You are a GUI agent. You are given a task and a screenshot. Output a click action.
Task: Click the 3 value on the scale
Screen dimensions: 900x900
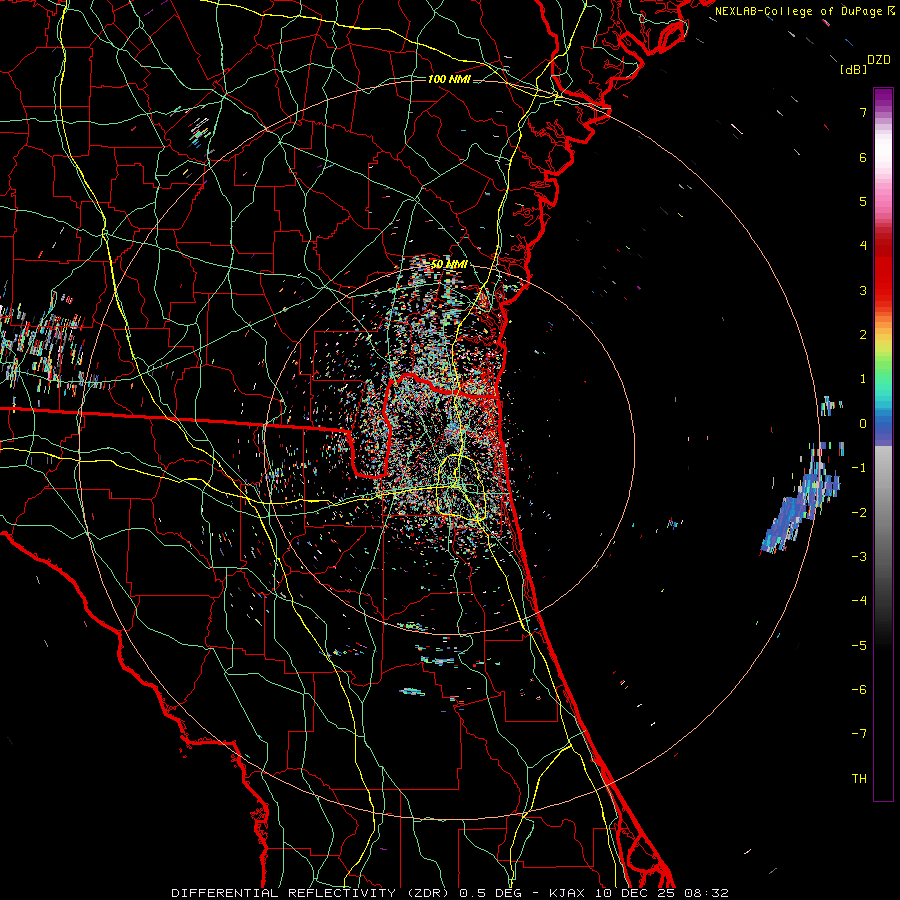tap(863, 290)
